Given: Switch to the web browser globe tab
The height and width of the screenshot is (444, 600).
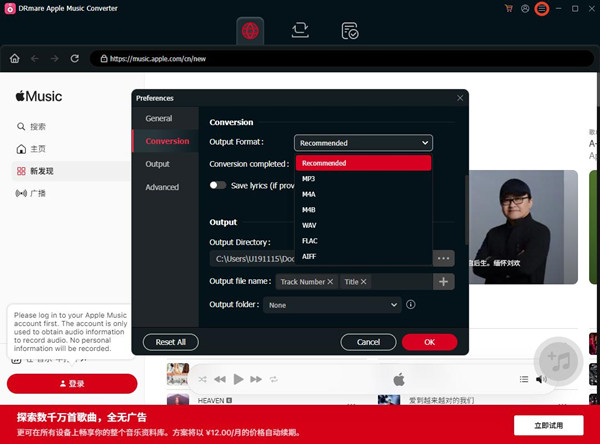Looking at the screenshot, I should pos(250,31).
